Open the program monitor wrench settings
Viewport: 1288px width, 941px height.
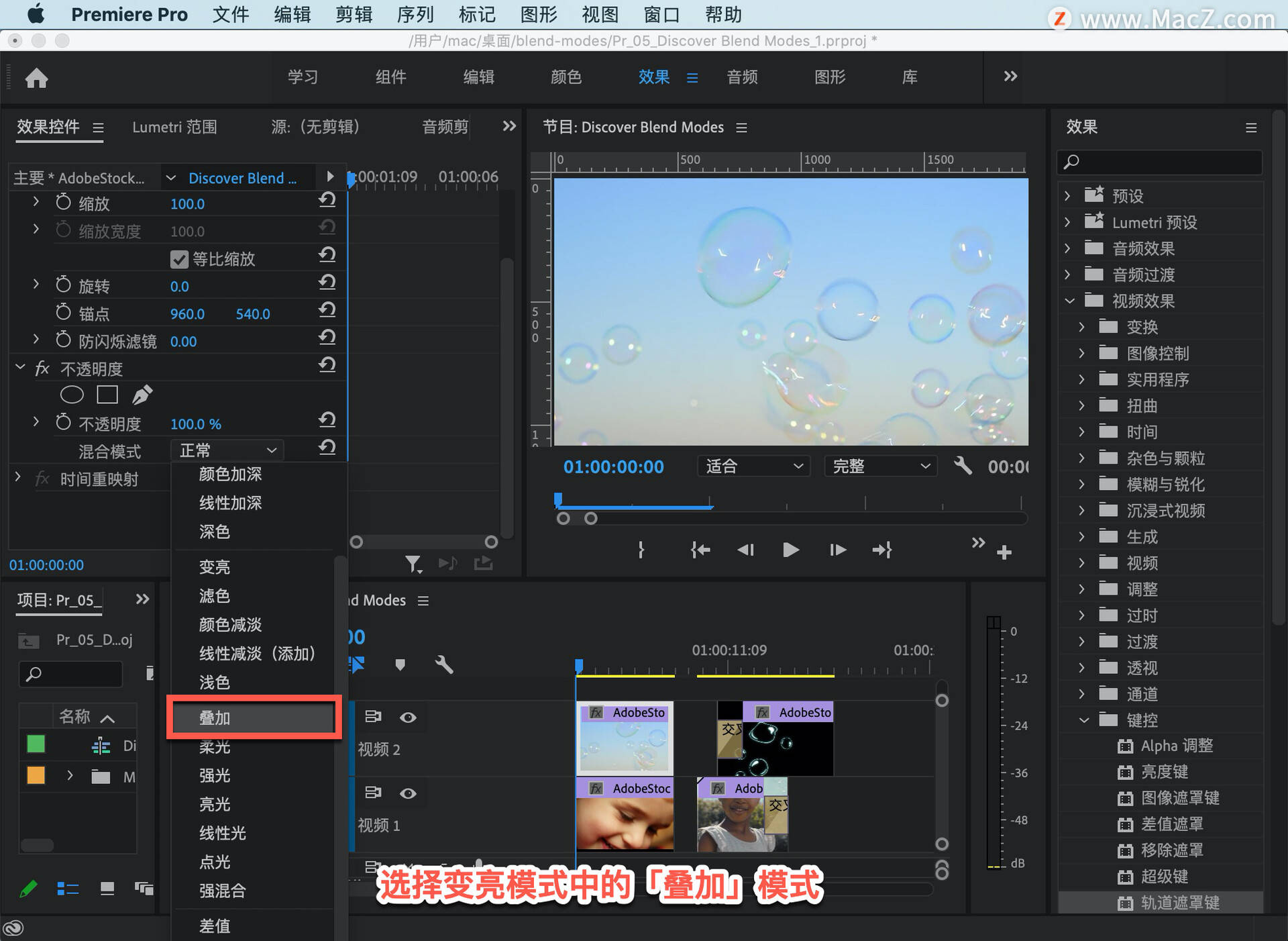click(963, 465)
